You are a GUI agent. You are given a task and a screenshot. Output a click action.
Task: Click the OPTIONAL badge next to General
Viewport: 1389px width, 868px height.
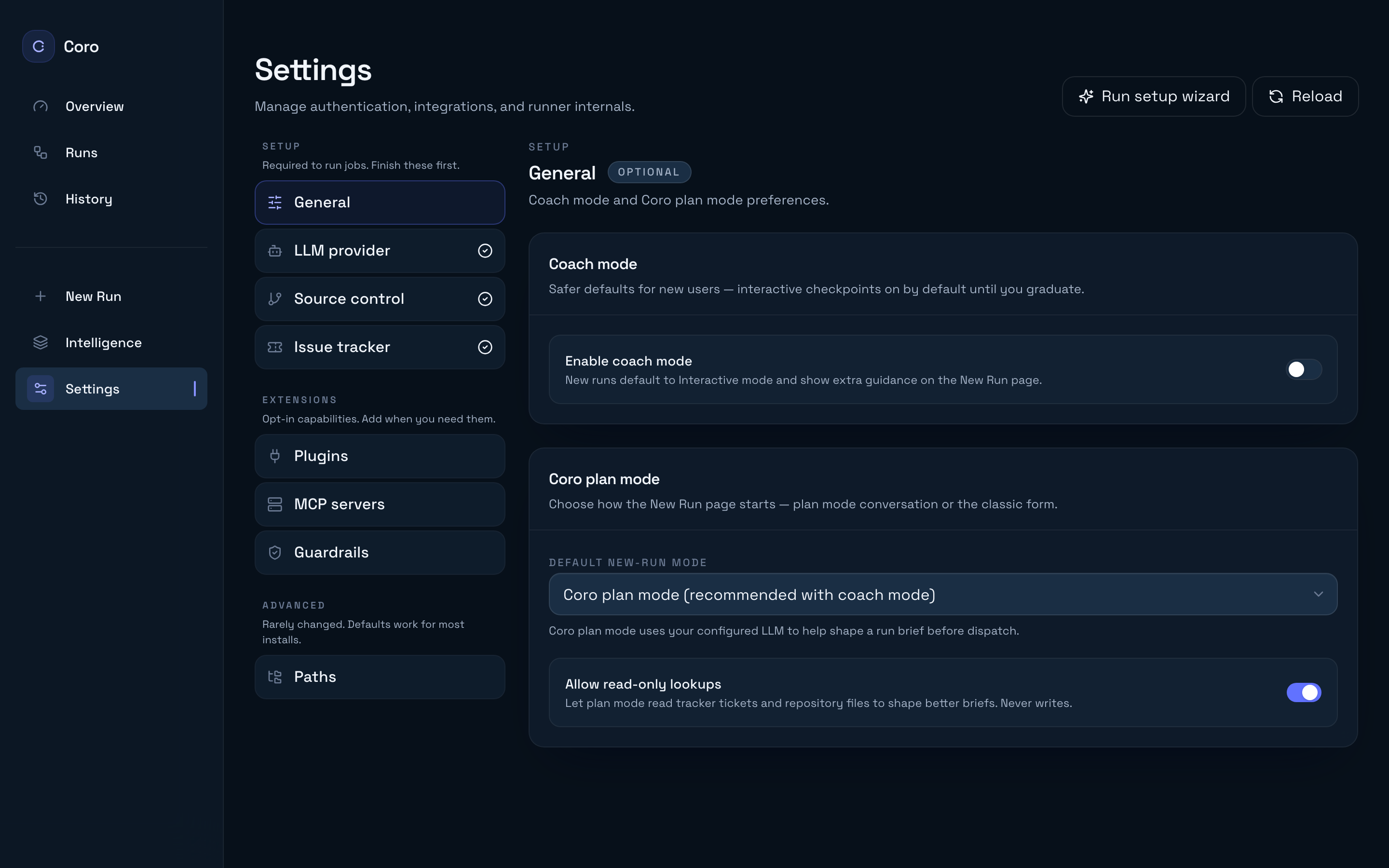click(x=649, y=172)
